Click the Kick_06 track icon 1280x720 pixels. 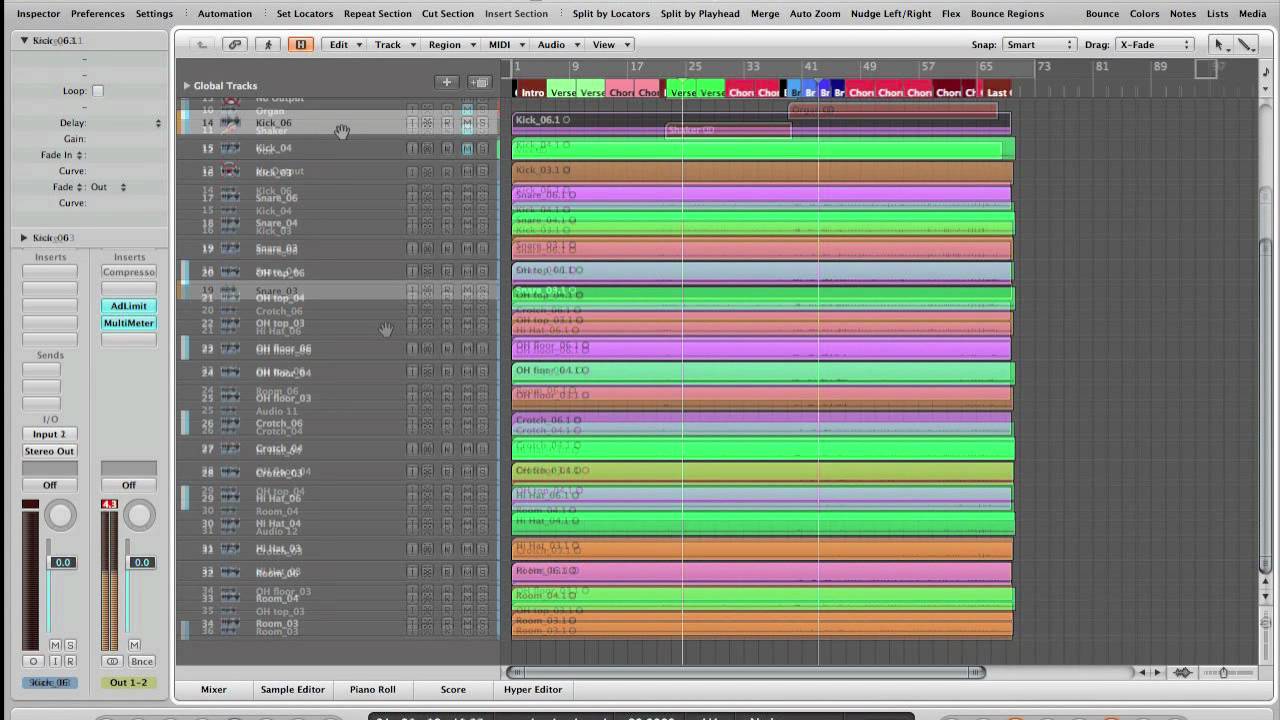pyautogui.click(x=230, y=123)
